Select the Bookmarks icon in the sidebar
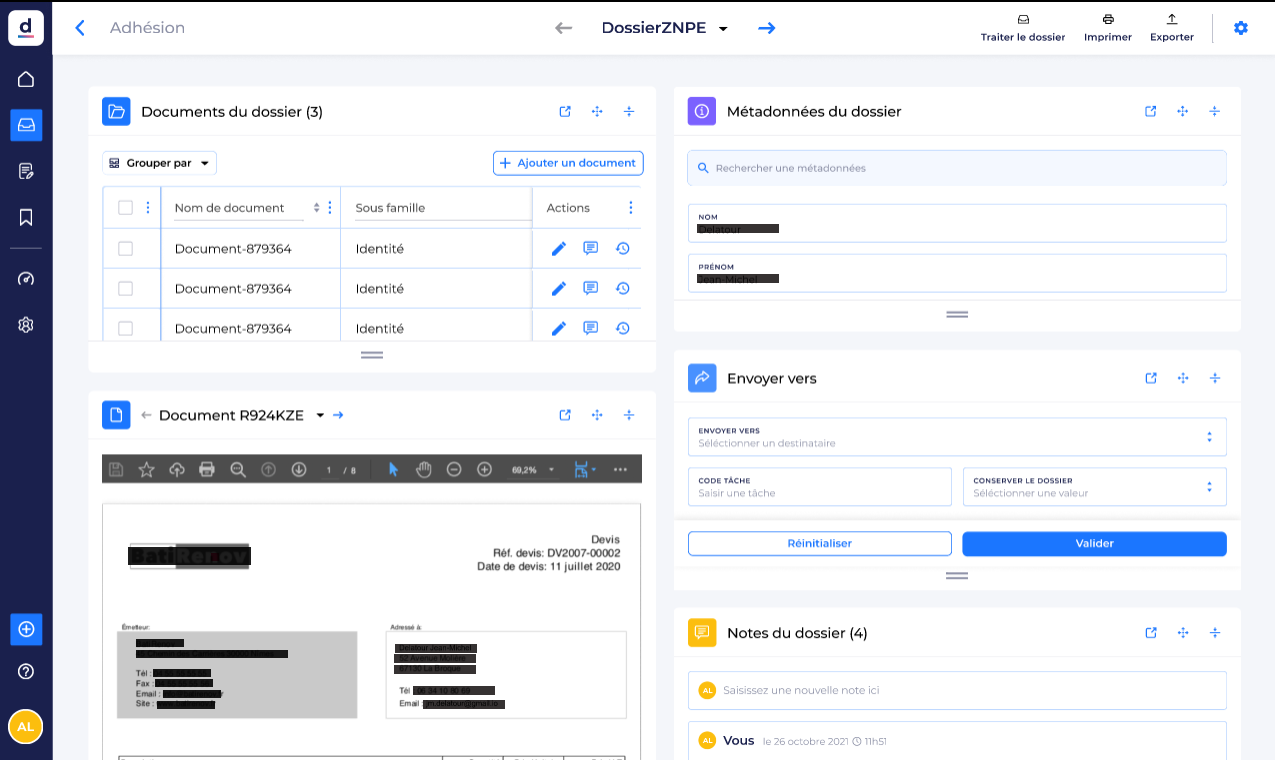1275x760 pixels. coord(25,217)
